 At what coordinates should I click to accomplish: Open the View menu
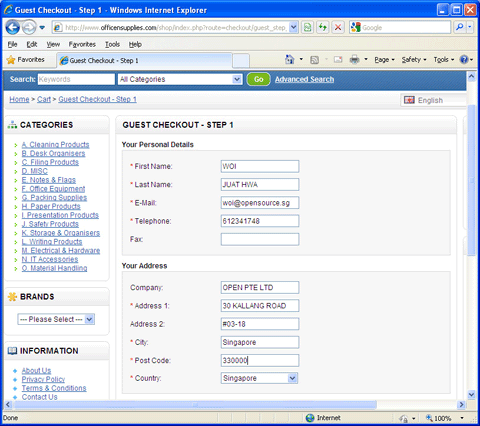(x=53, y=44)
